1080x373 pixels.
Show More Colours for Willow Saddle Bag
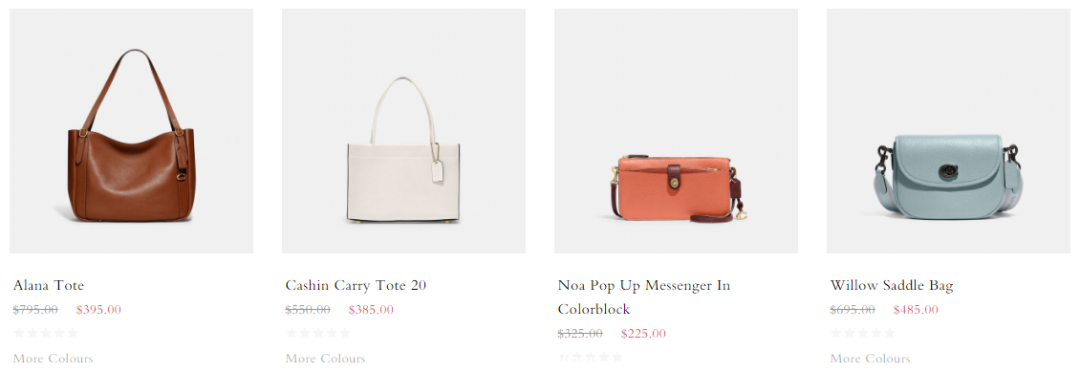(x=870, y=359)
